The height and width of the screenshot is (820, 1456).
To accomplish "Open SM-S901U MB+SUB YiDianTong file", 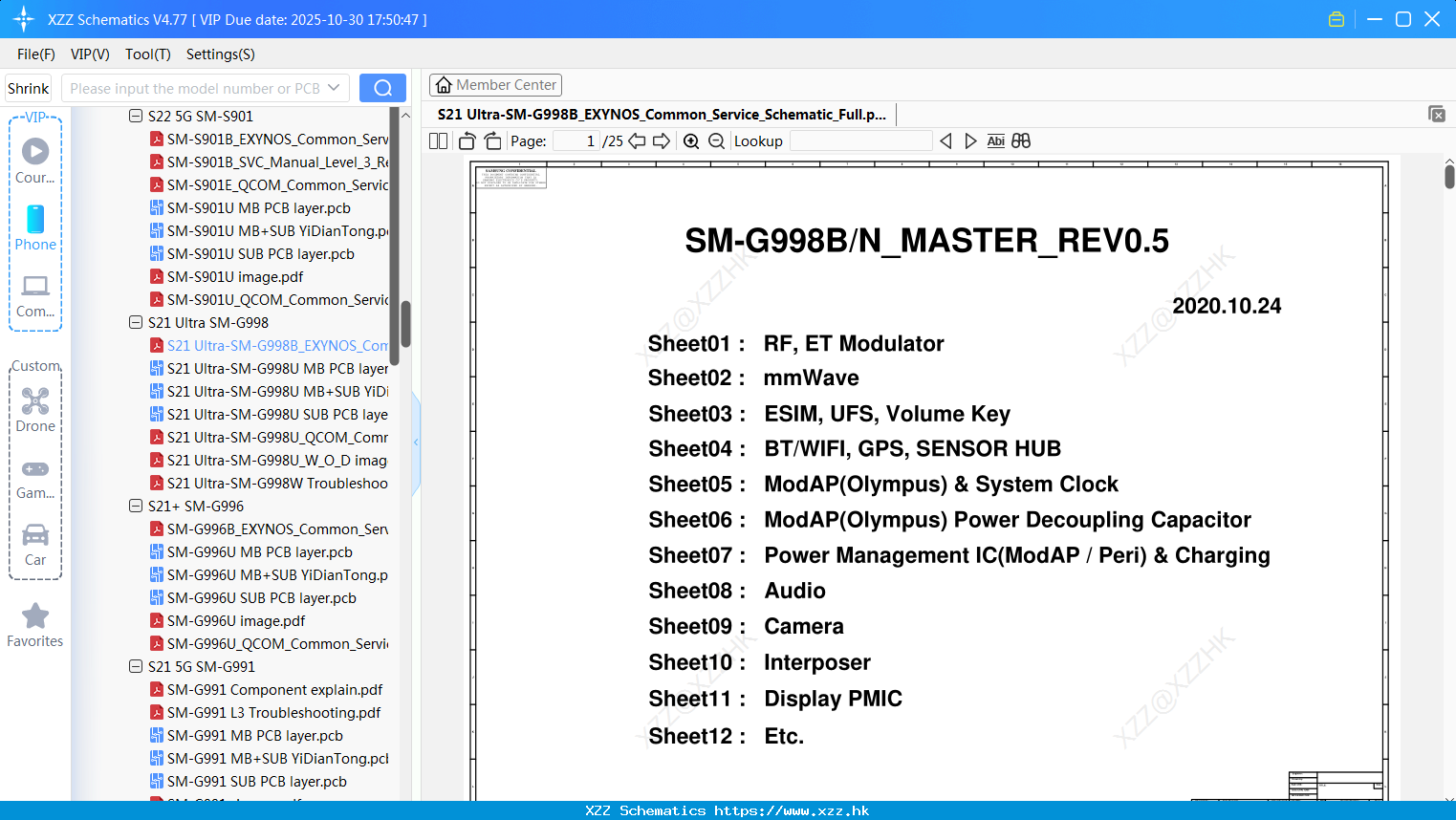I will pos(270,230).
